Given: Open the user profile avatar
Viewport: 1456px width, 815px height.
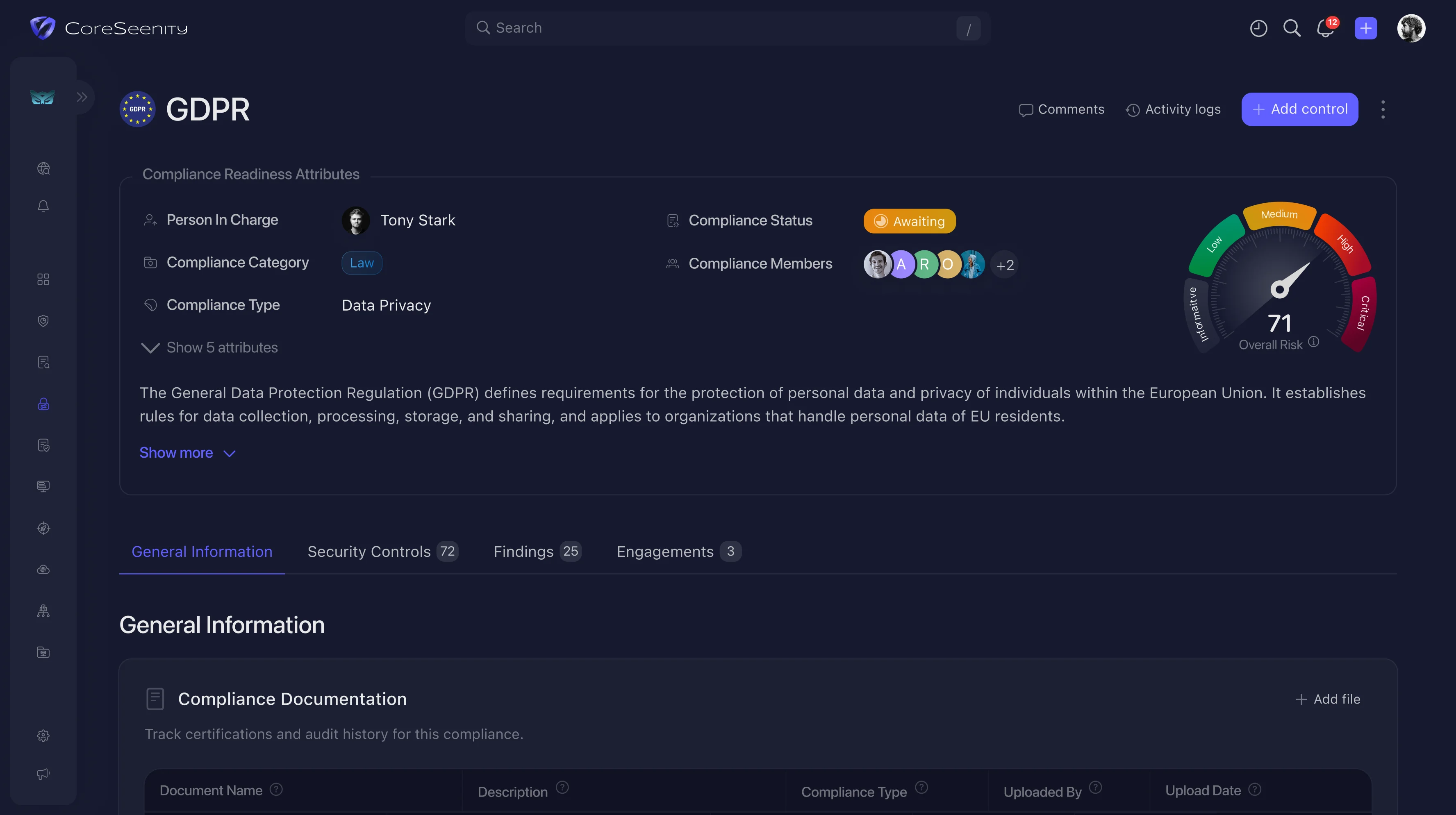Looking at the screenshot, I should pos(1411,28).
